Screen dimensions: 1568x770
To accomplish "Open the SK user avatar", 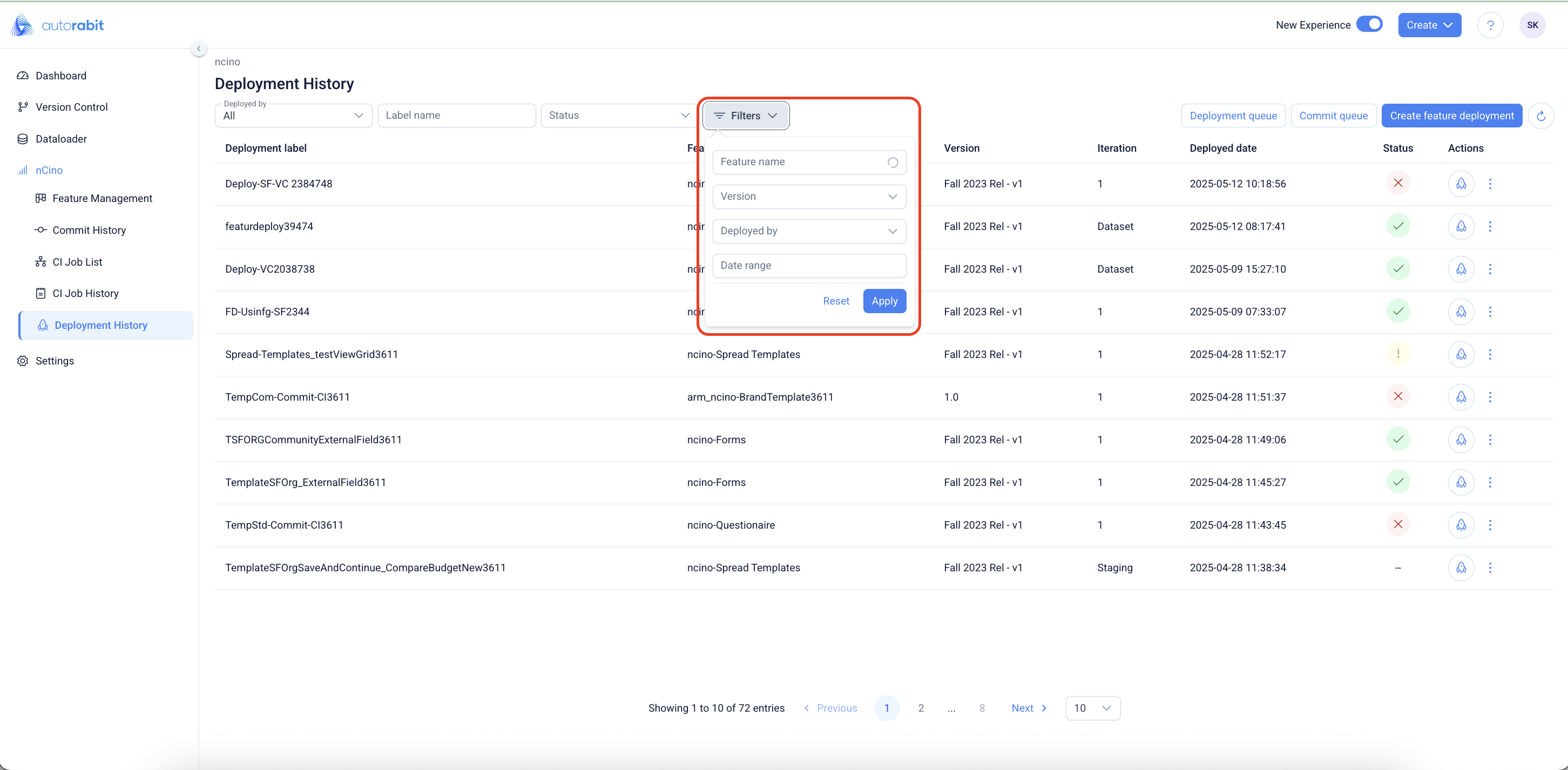I will click(1532, 25).
